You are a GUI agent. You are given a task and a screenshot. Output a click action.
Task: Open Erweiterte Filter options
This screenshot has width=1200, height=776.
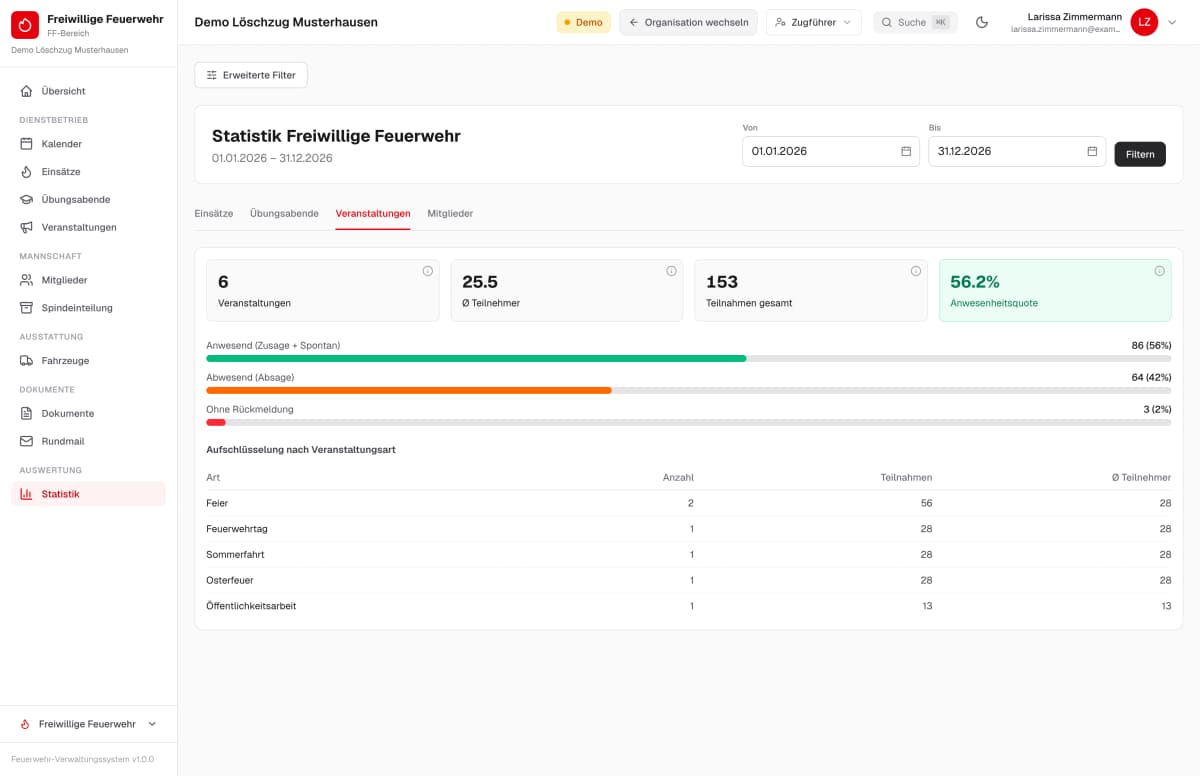click(251, 75)
